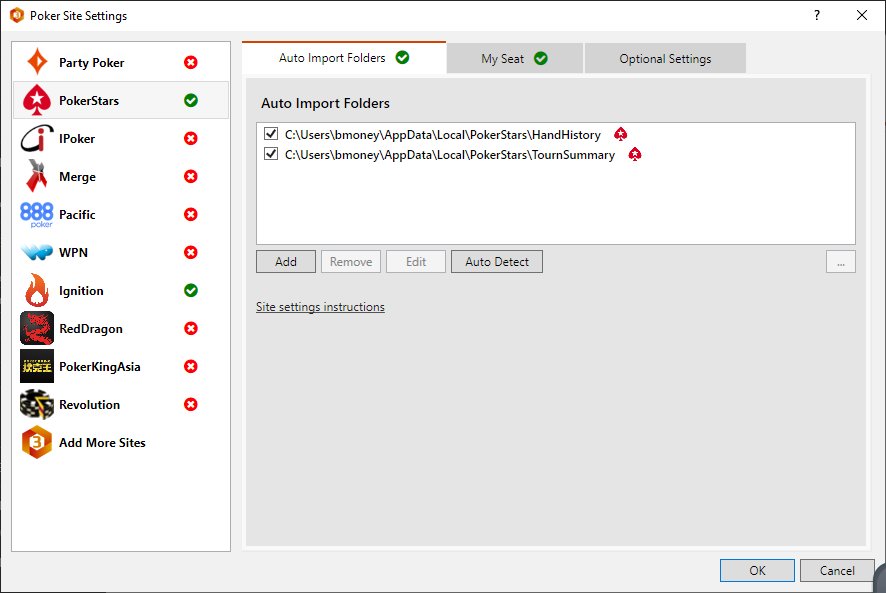Click the Edit button
The image size is (886, 593).
coord(416,262)
